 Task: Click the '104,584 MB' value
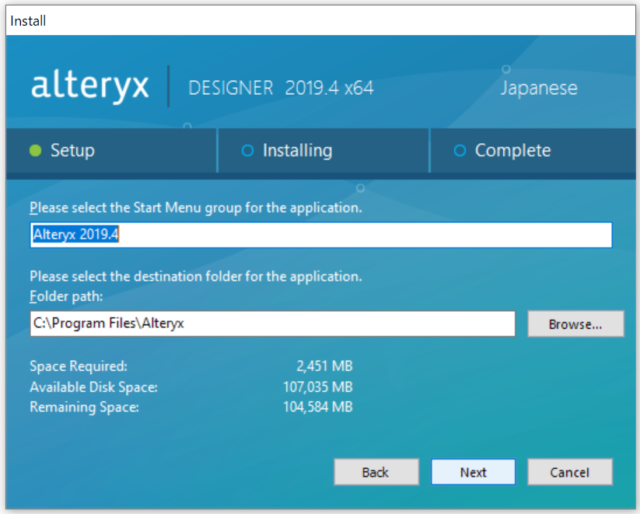click(318, 407)
